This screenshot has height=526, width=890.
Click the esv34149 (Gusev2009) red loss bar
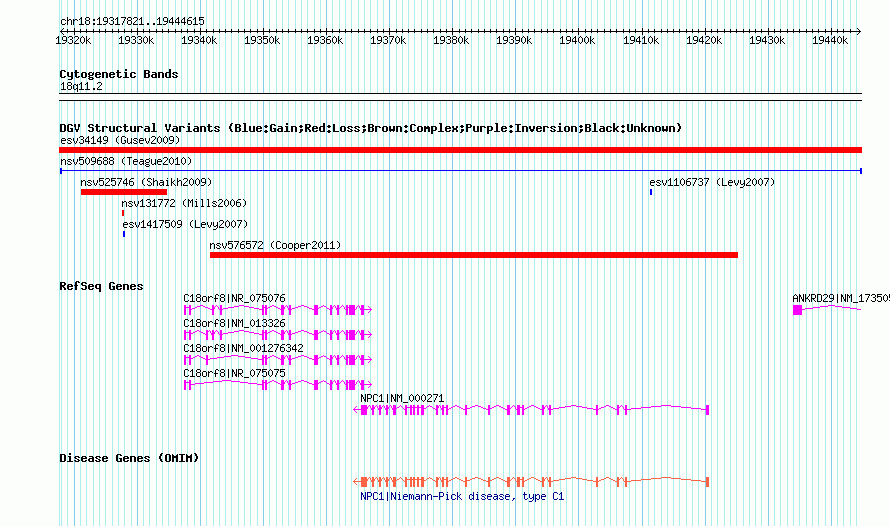[x=460, y=150]
